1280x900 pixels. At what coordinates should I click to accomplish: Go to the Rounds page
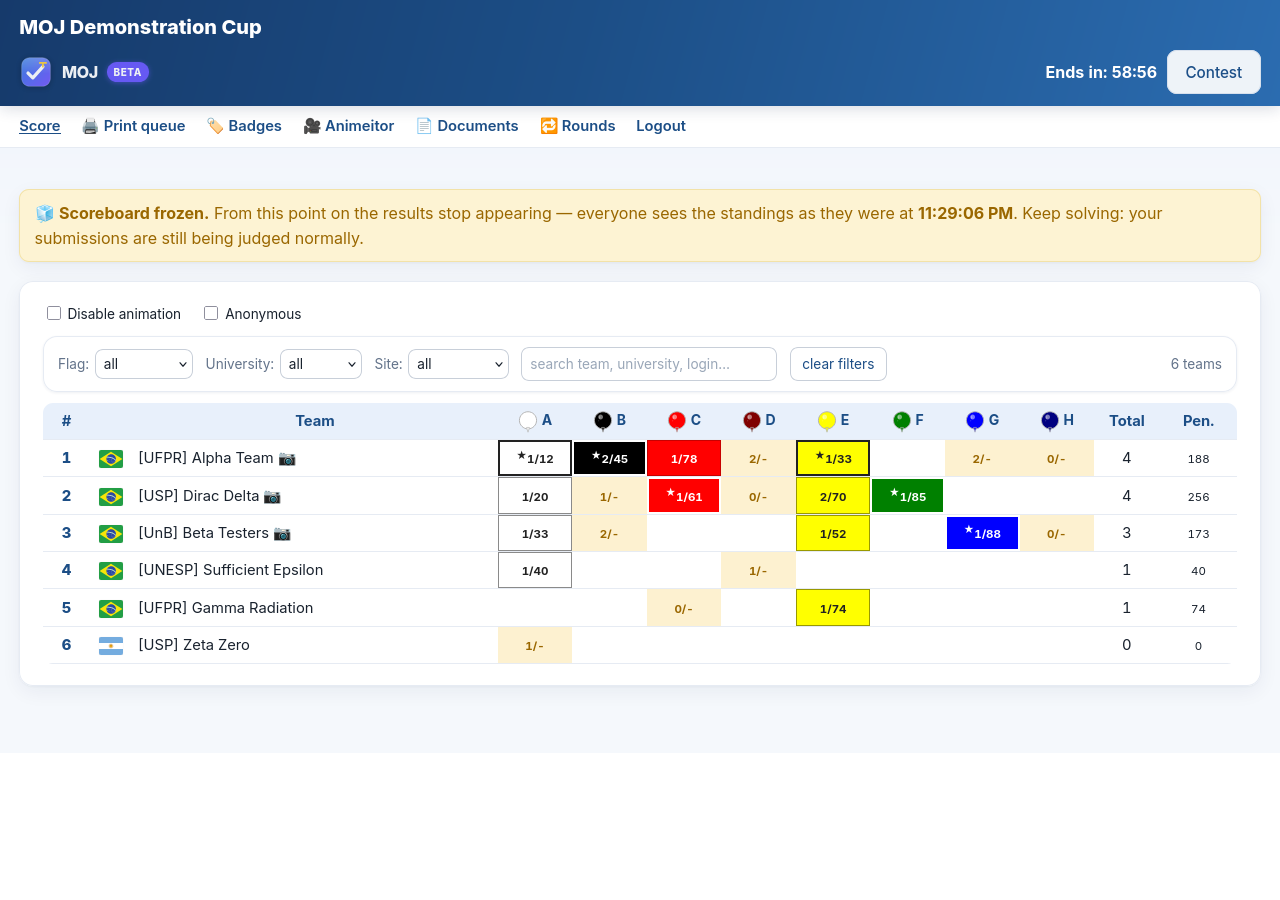(577, 126)
